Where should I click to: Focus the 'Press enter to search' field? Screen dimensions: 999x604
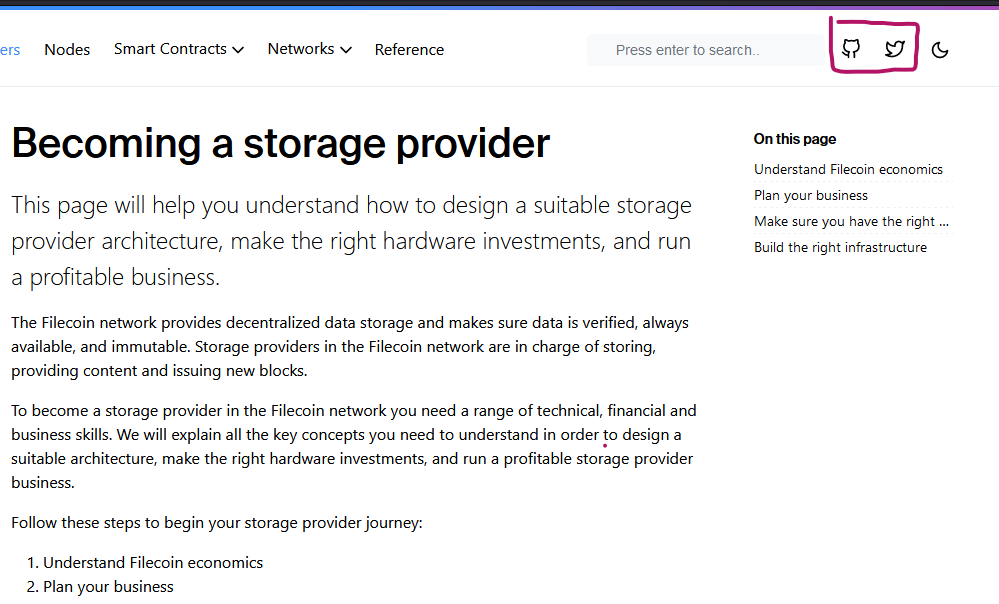[x=706, y=50]
